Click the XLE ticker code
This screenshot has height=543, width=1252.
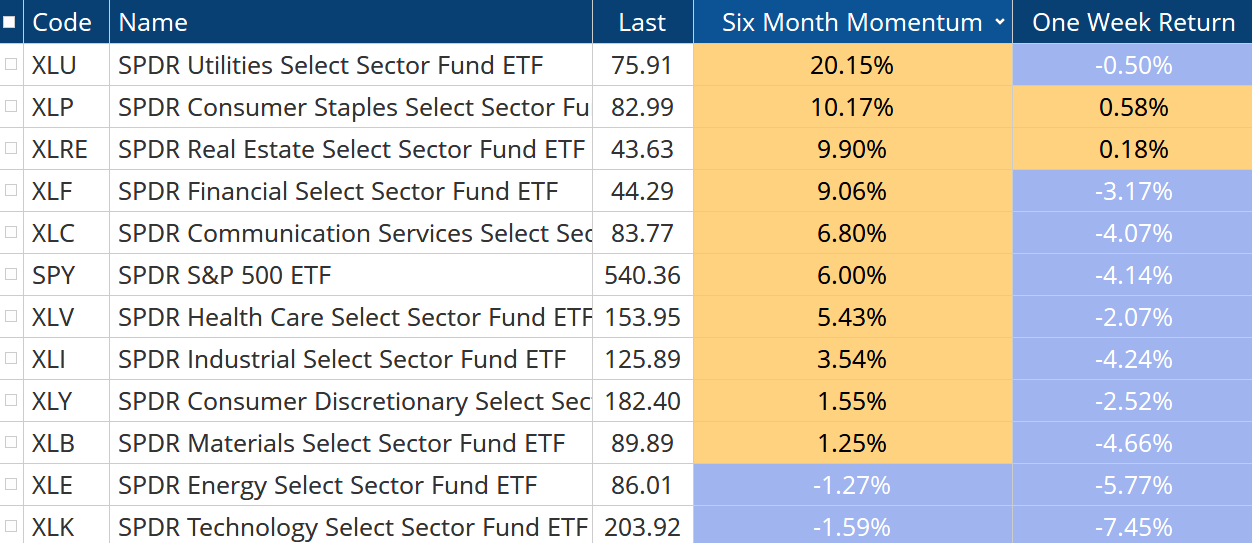(x=52, y=485)
